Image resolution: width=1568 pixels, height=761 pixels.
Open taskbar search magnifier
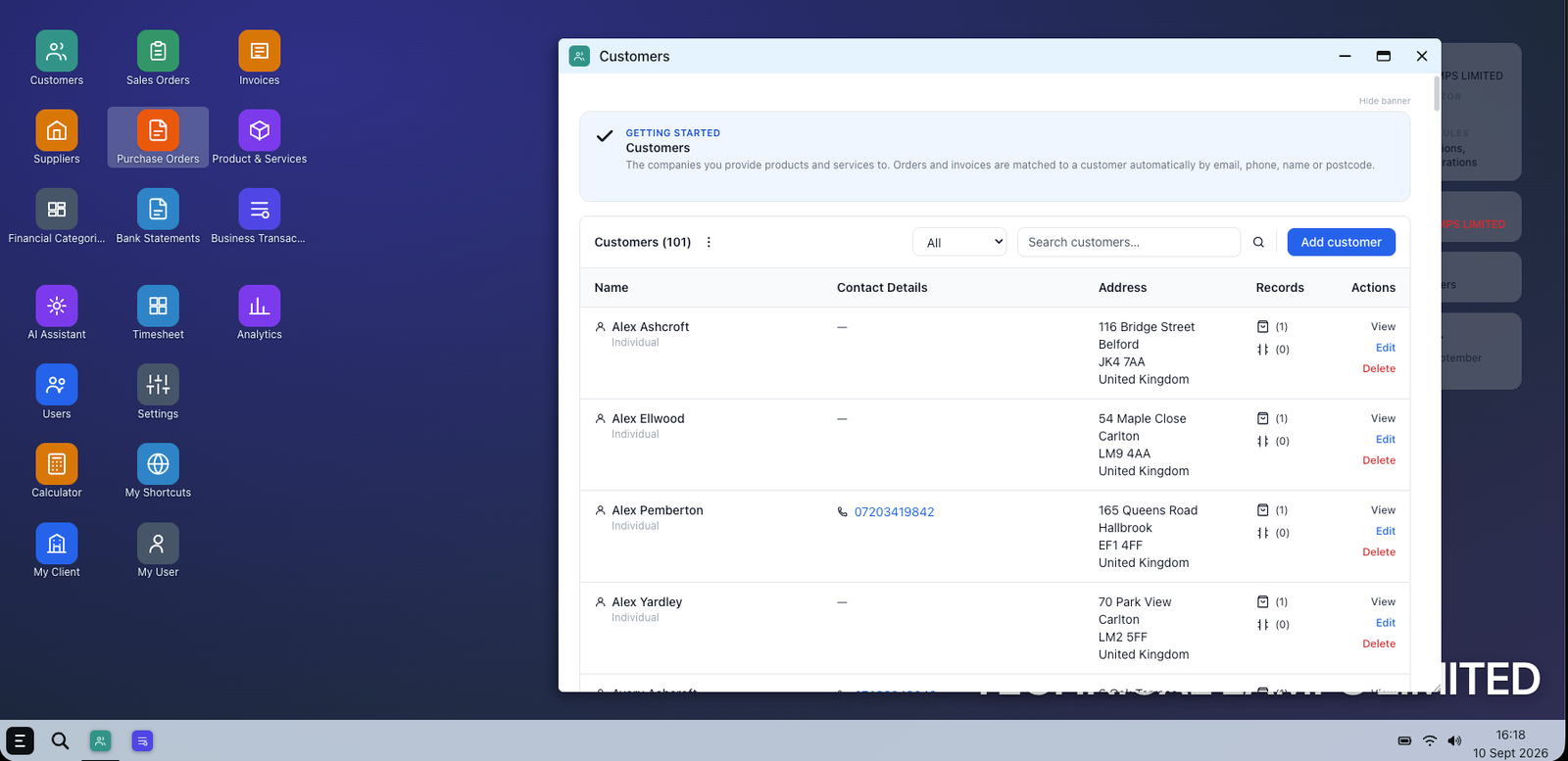(x=60, y=741)
